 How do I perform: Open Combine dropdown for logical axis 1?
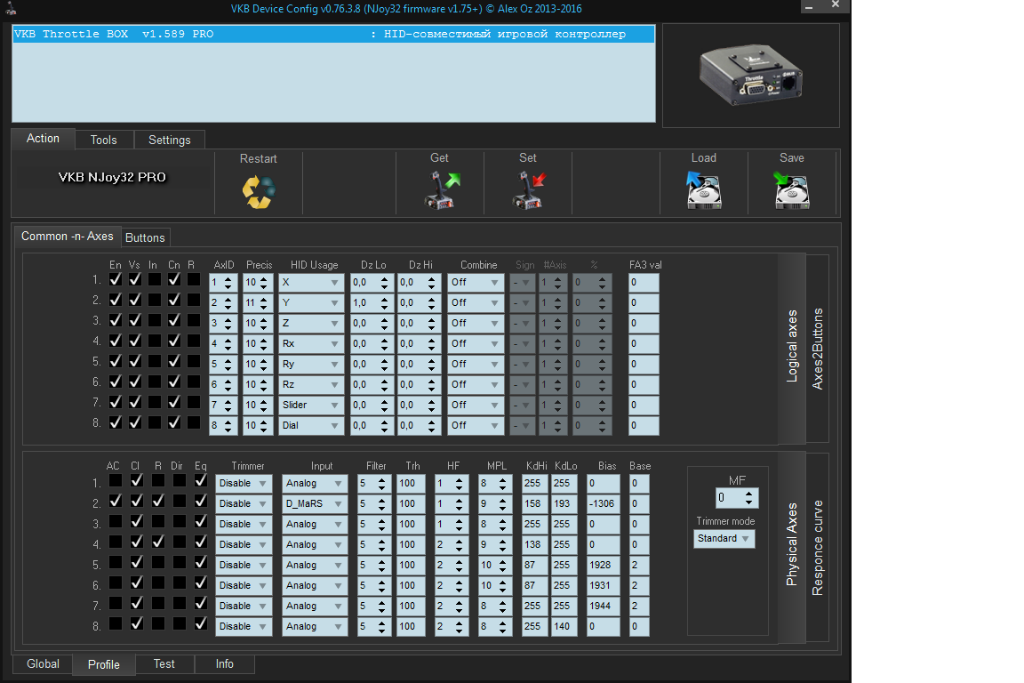tap(475, 283)
